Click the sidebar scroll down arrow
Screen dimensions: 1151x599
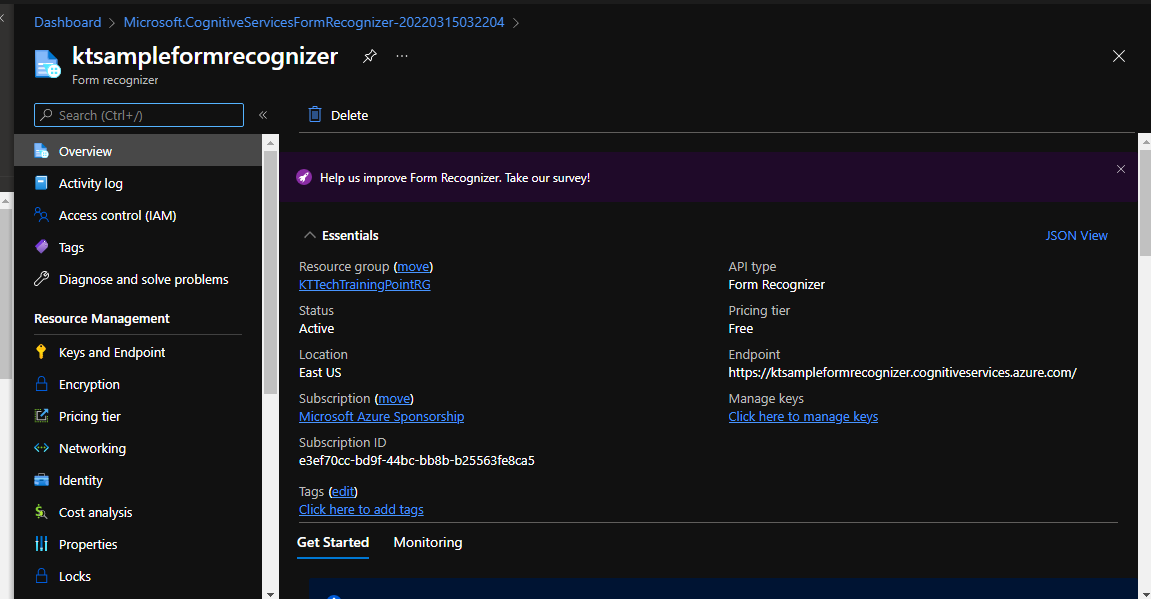pyautogui.click(x=270, y=592)
